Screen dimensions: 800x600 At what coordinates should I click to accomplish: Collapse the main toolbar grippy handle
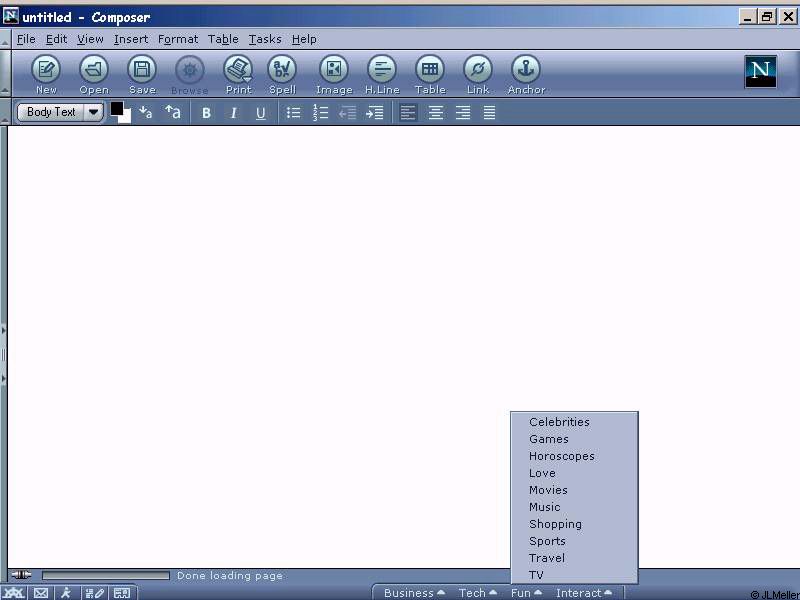(x=5, y=74)
